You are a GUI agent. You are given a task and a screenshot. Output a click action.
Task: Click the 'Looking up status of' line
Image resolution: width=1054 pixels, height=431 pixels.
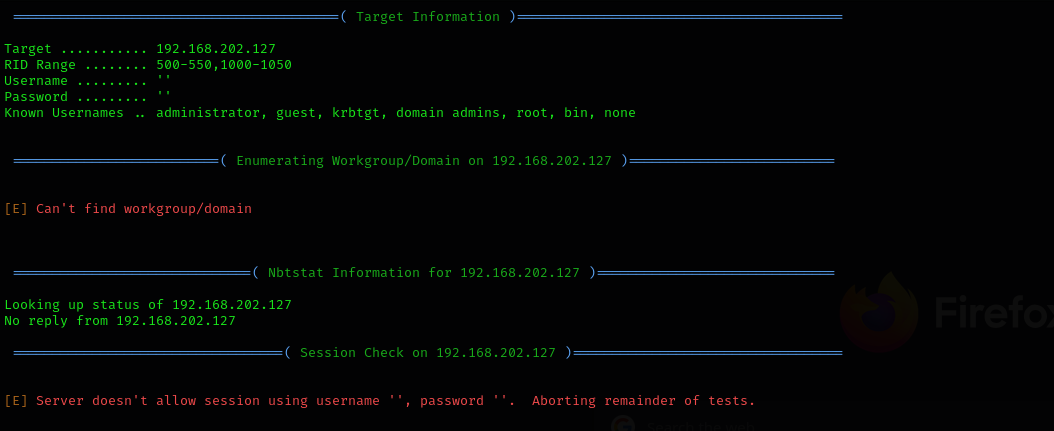click(147, 305)
